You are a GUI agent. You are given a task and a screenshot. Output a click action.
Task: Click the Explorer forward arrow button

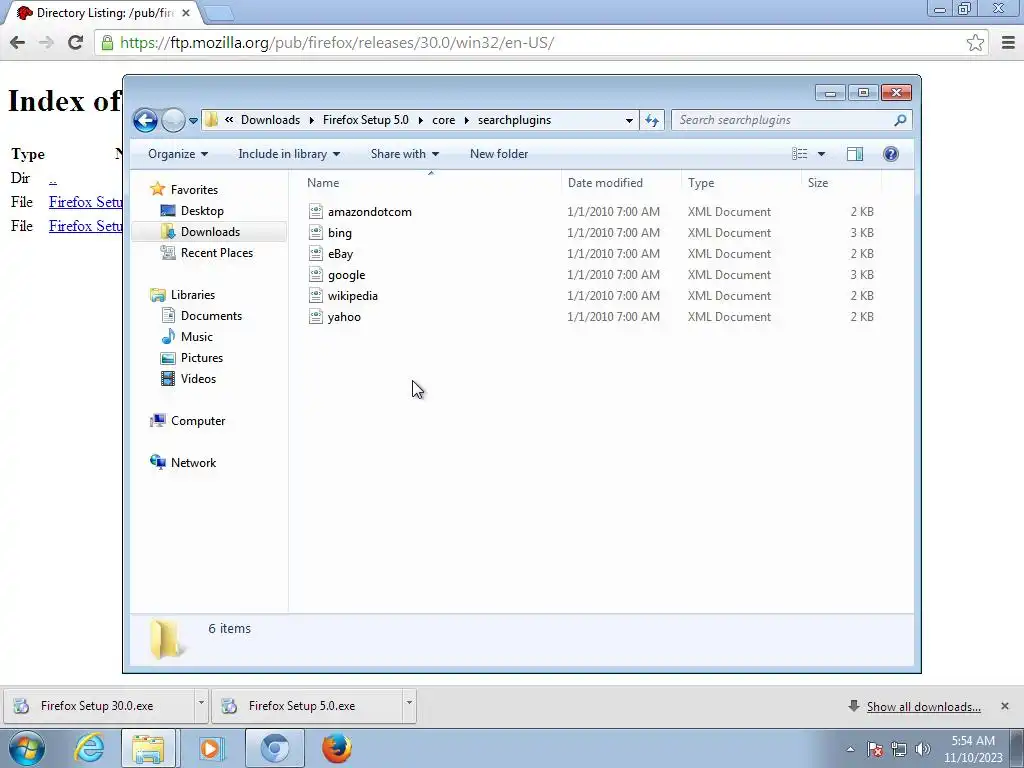click(x=173, y=120)
